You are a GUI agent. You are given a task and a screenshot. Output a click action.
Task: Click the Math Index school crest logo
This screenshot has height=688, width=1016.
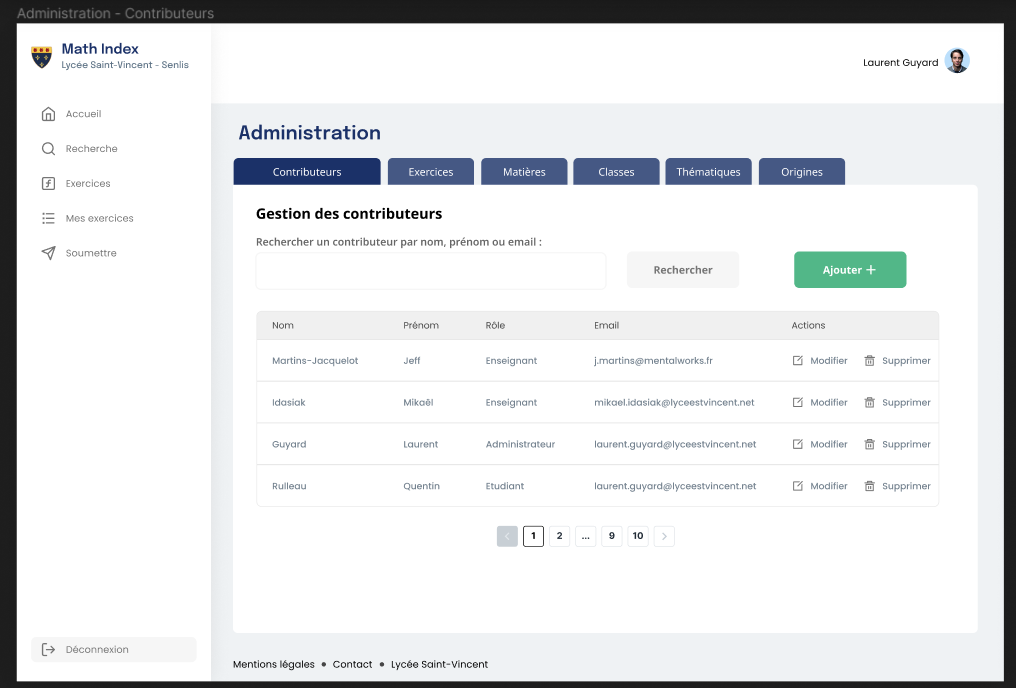(41, 57)
